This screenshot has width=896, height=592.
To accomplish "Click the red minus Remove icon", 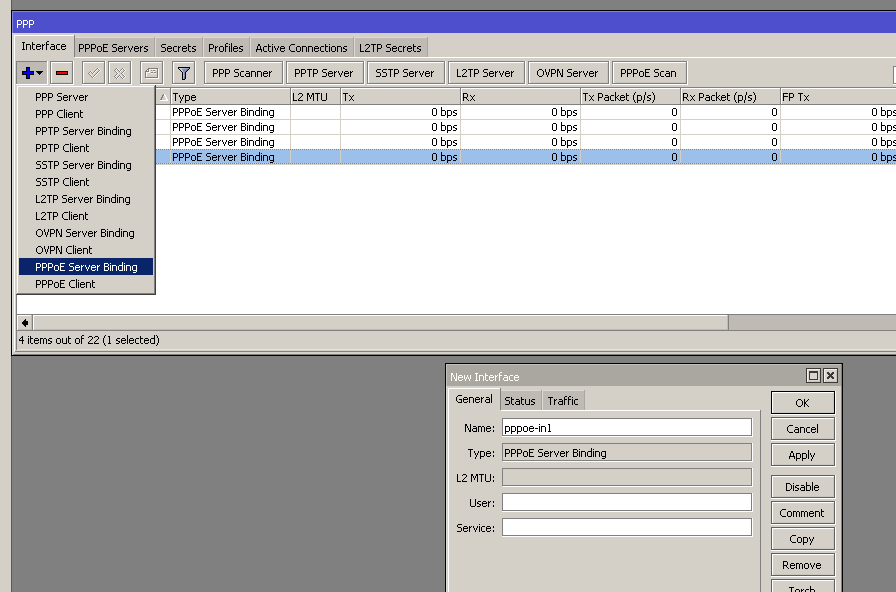I will [x=62, y=73].
